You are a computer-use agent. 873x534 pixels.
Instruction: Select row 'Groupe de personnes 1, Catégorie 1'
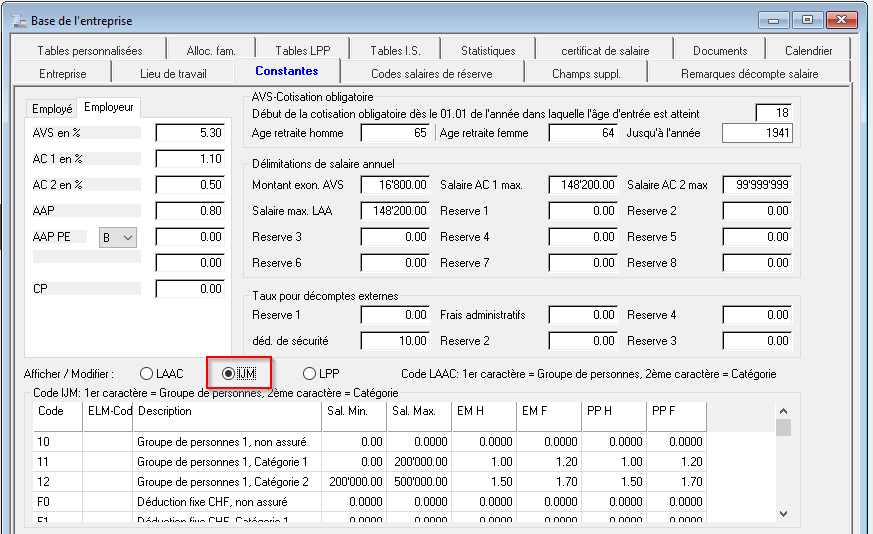pos(370,462)
